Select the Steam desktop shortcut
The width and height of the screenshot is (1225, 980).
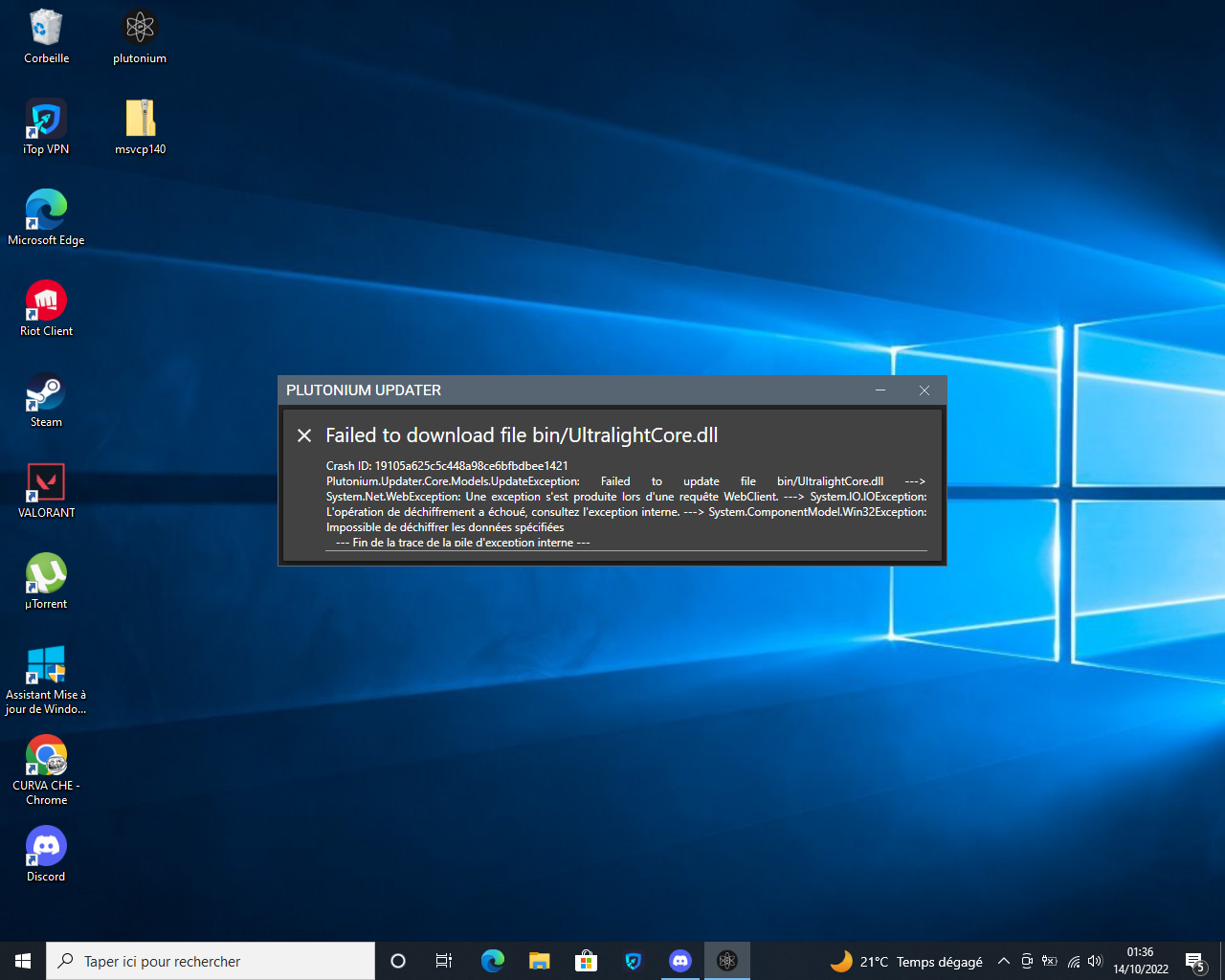click(x=46, y=400)
